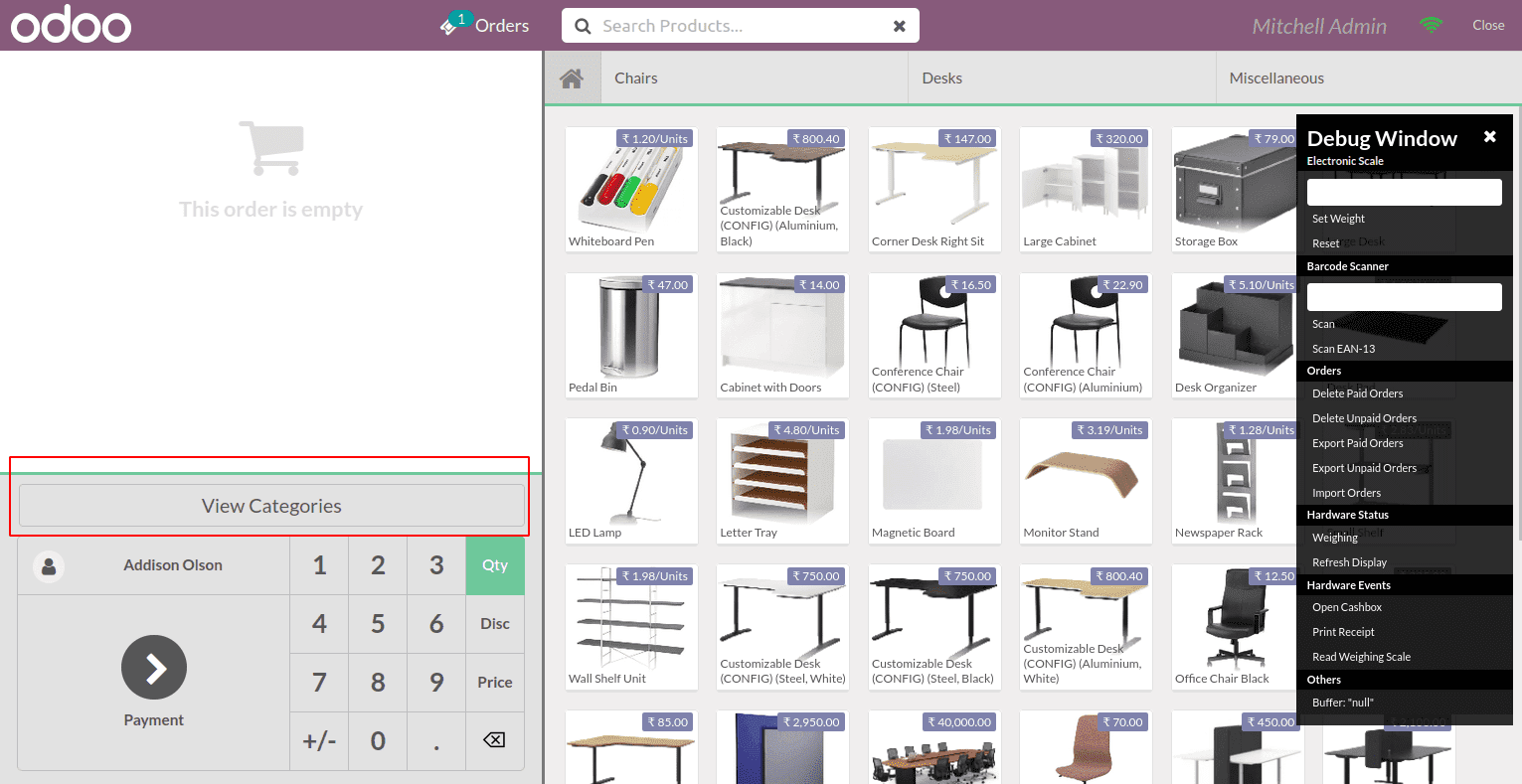Click the backspace key icon on numpad
Image resolution: width=1522 pixels, height=784 pixels.
(x=494, y=740)
